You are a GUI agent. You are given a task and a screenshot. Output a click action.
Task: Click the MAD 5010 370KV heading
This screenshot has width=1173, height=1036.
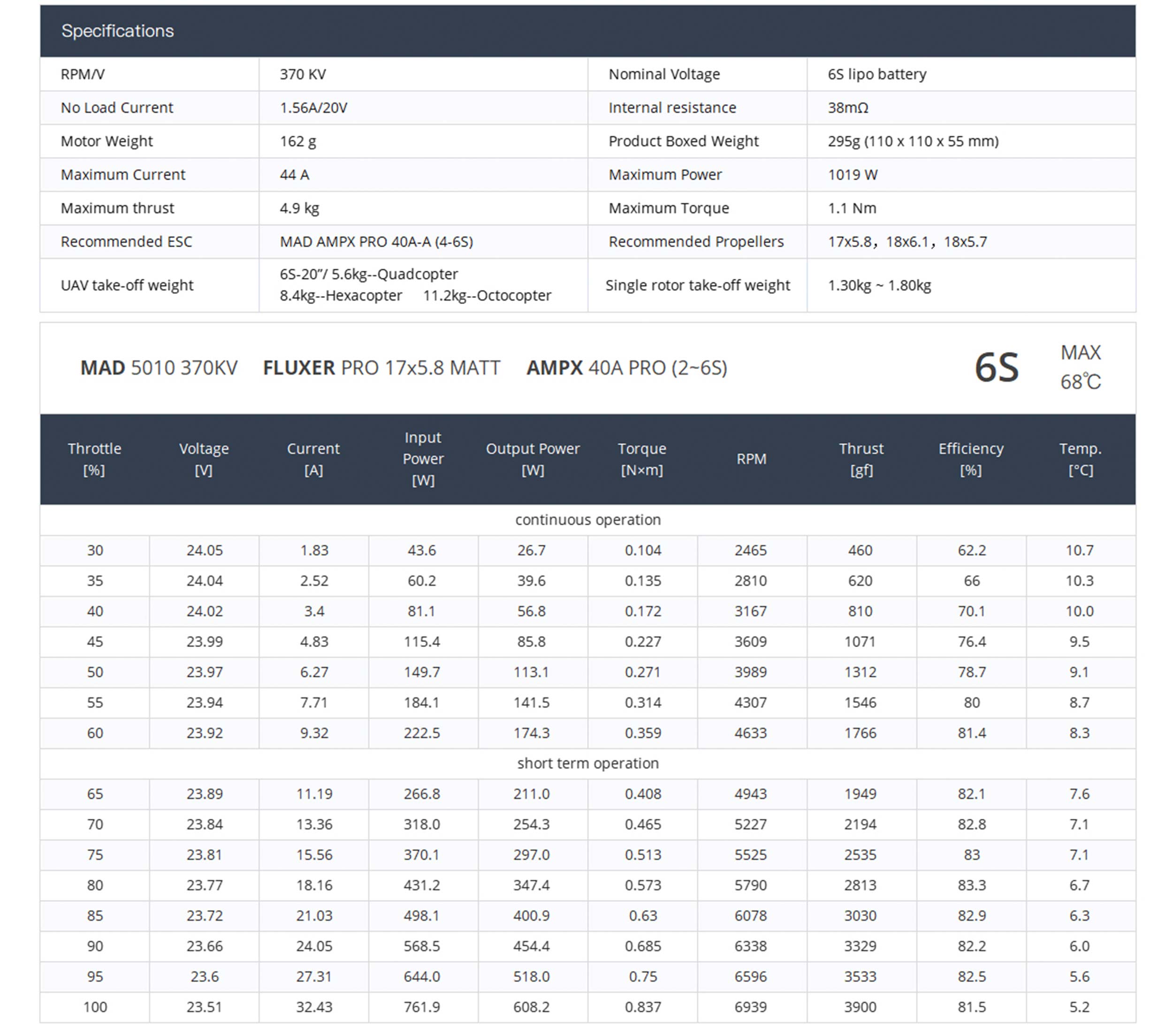[159, 368]
